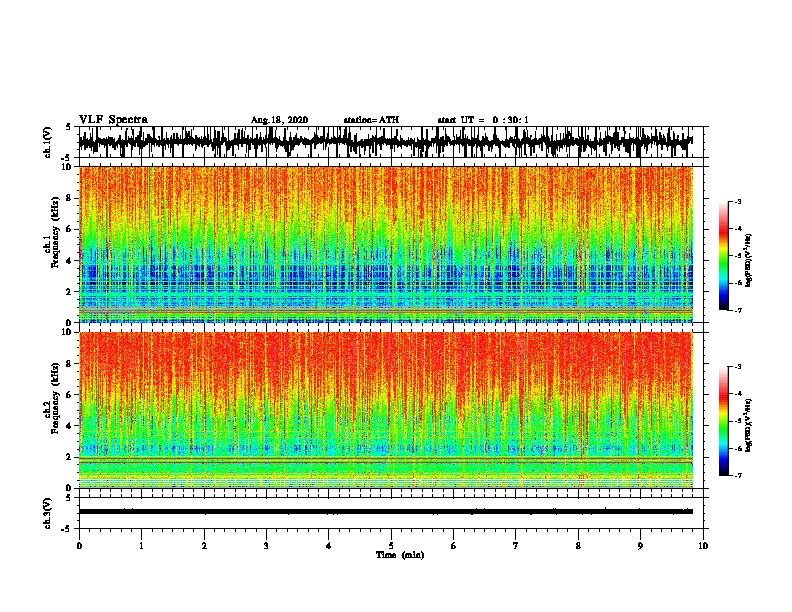Click the ch.2 spectrogram color scale bar

(x=723, y=421)
